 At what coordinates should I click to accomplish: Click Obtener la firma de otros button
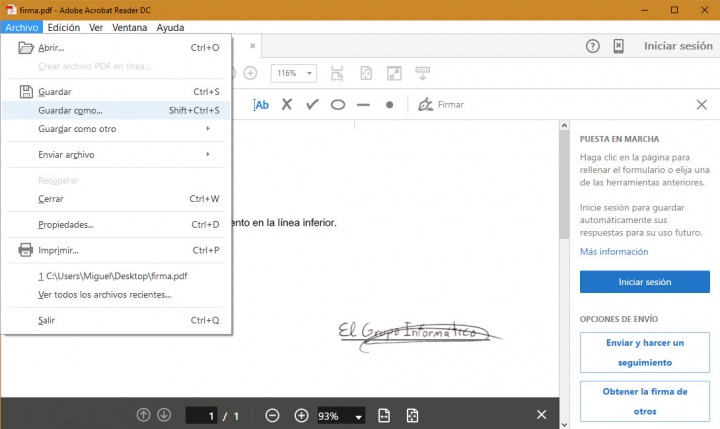pyautogui.click(x=645, y=401)
